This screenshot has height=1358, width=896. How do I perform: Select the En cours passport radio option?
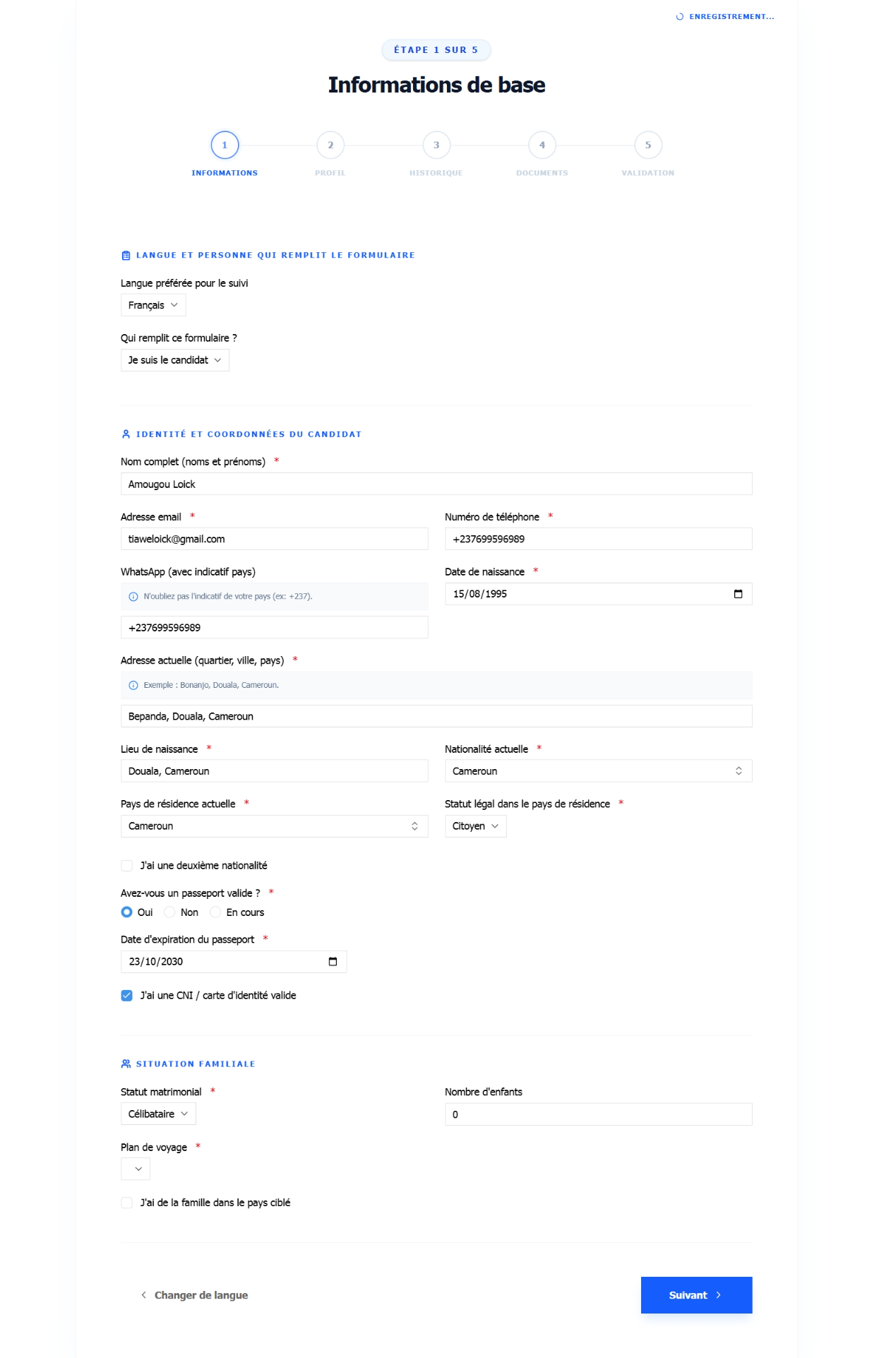click(215, 912)
